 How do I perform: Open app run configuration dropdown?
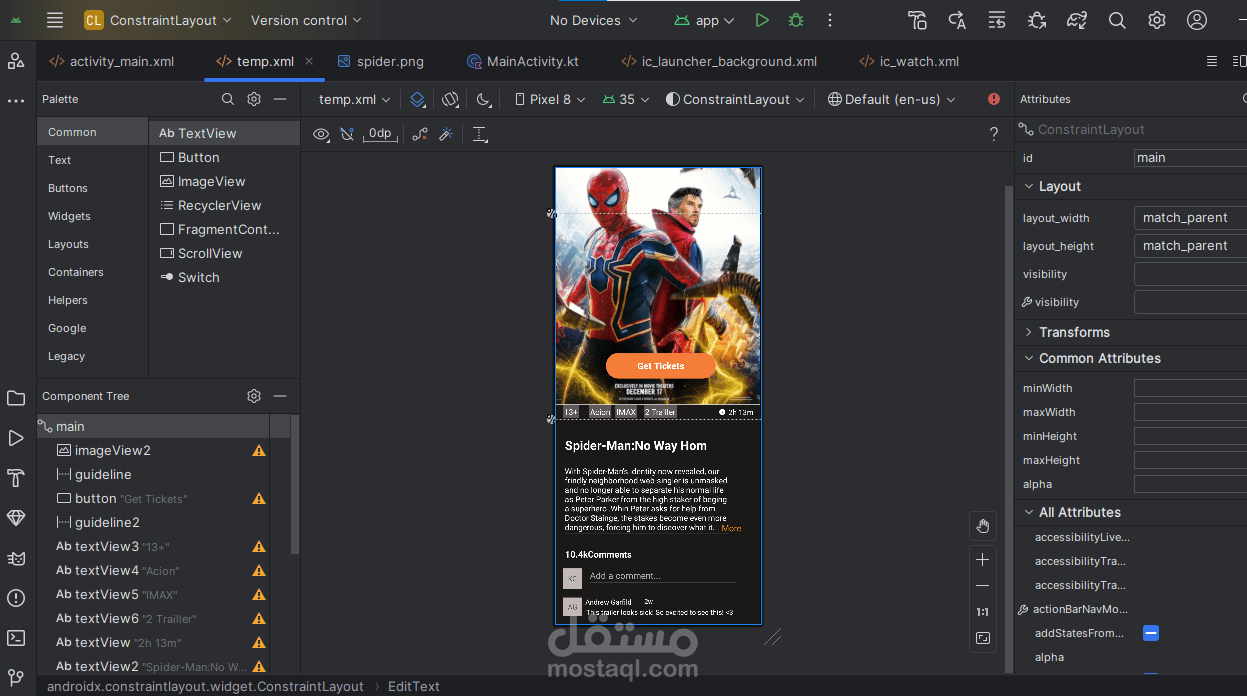coord(704,20)
